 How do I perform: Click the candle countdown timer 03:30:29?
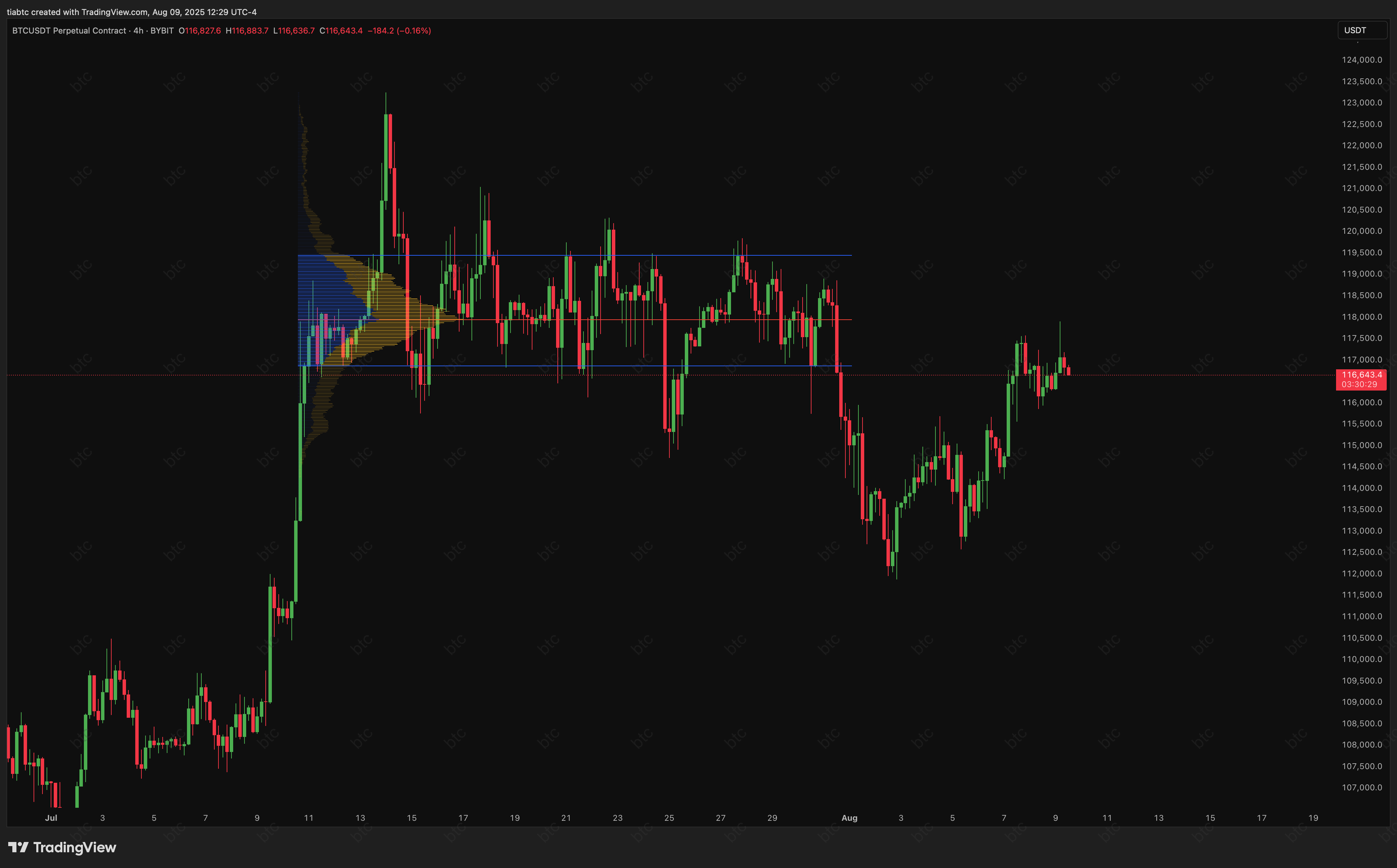(x=1359, y=385)
